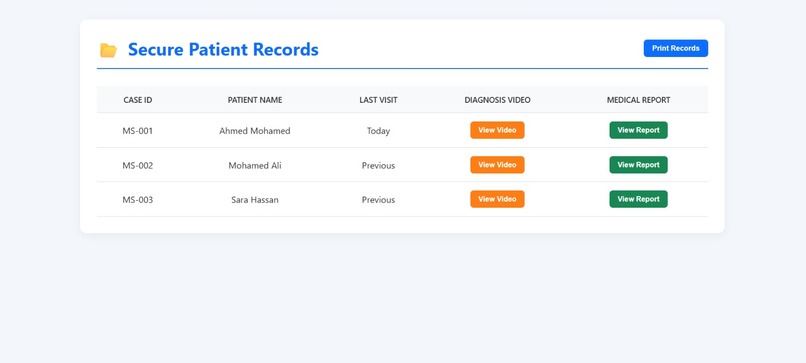Open the folder icon beside the title
Viewport: 806px width, 363px height.
pos(108,50)
